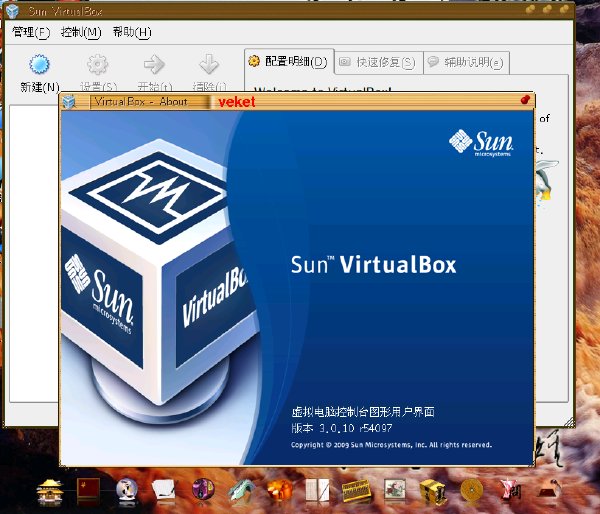Viewport: 600px width, 514px height.
Task: Open the white paper and brush dock icon
Action: point(165,491)
